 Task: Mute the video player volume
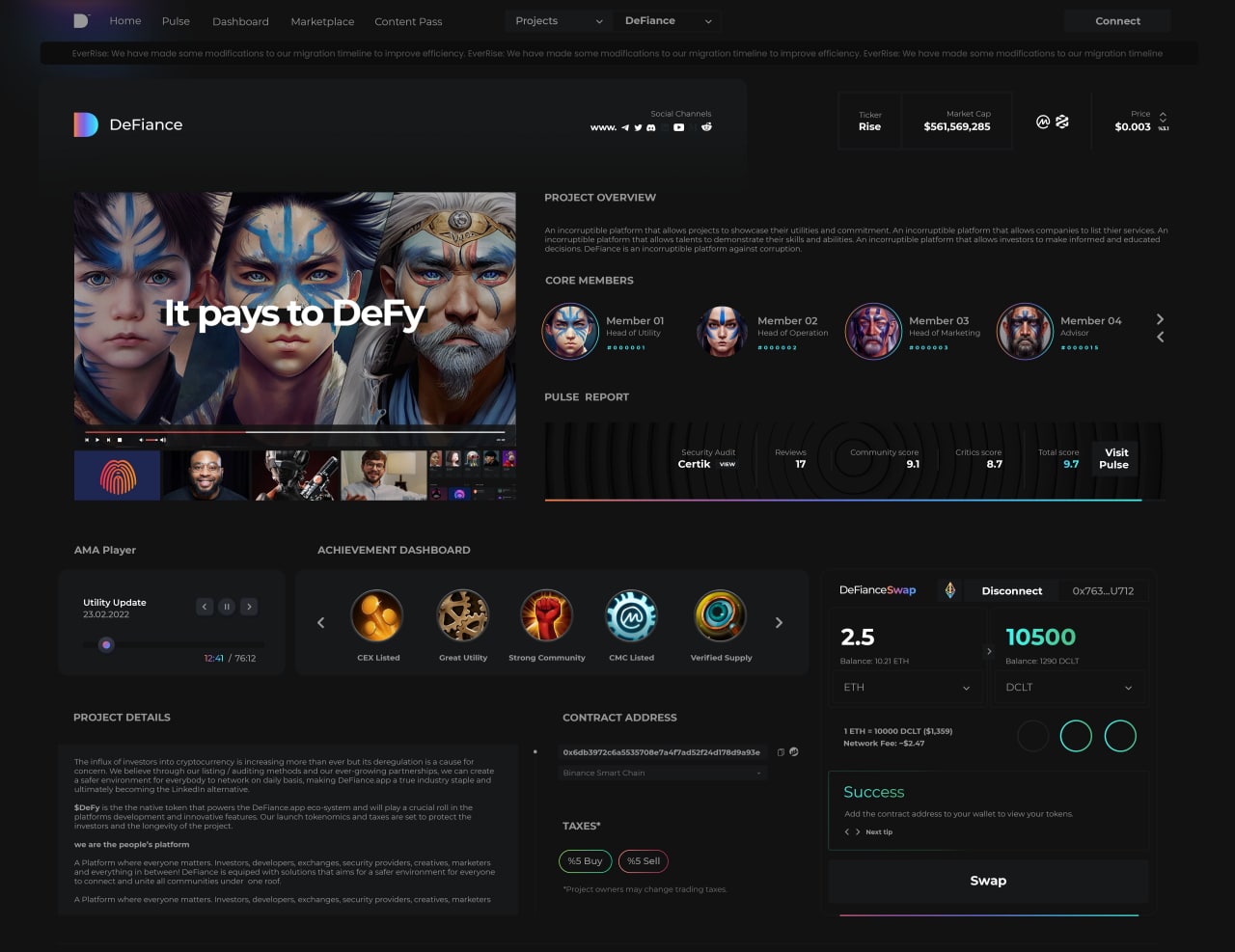click(163, 439)
